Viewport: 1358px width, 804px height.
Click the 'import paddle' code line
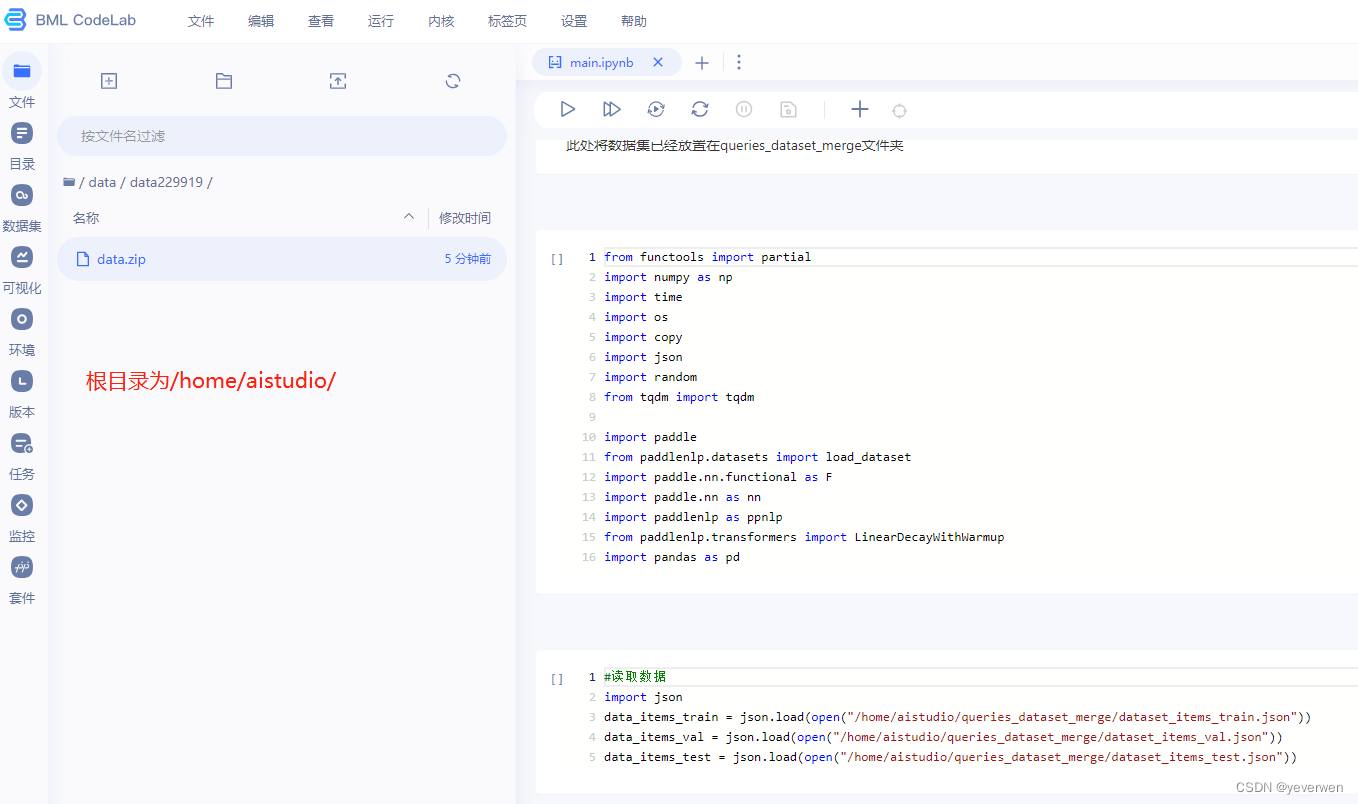point(650,437)
